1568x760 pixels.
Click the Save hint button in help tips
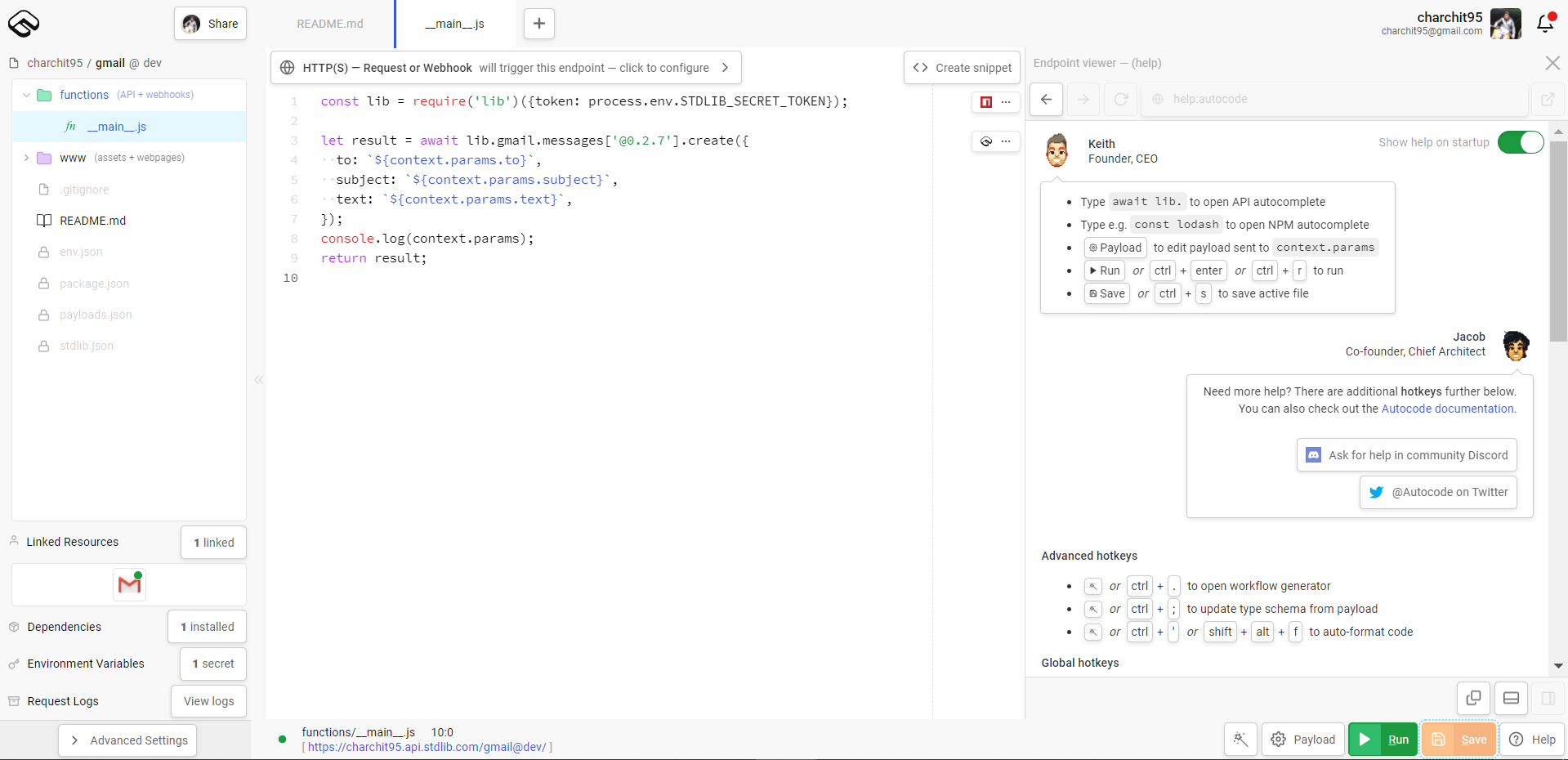[1106, 293]
